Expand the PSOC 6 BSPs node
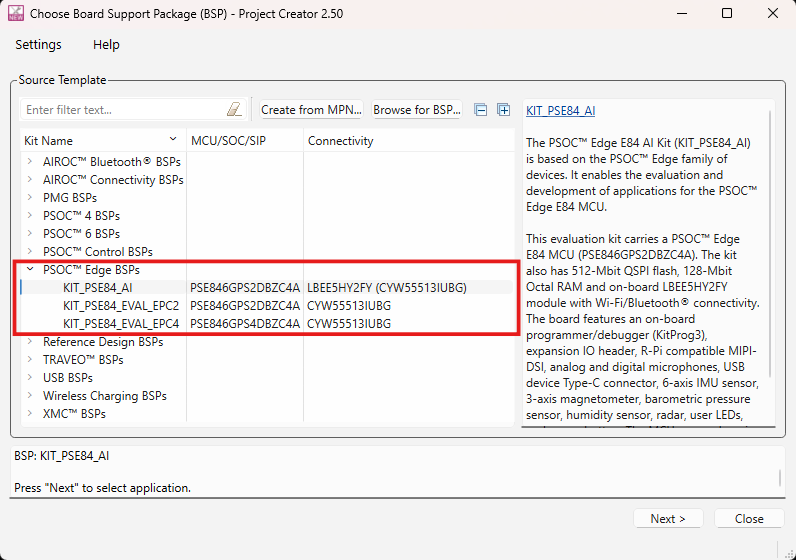Image resolution: width=796 pixels, height=560 pixels. (30, 234)
